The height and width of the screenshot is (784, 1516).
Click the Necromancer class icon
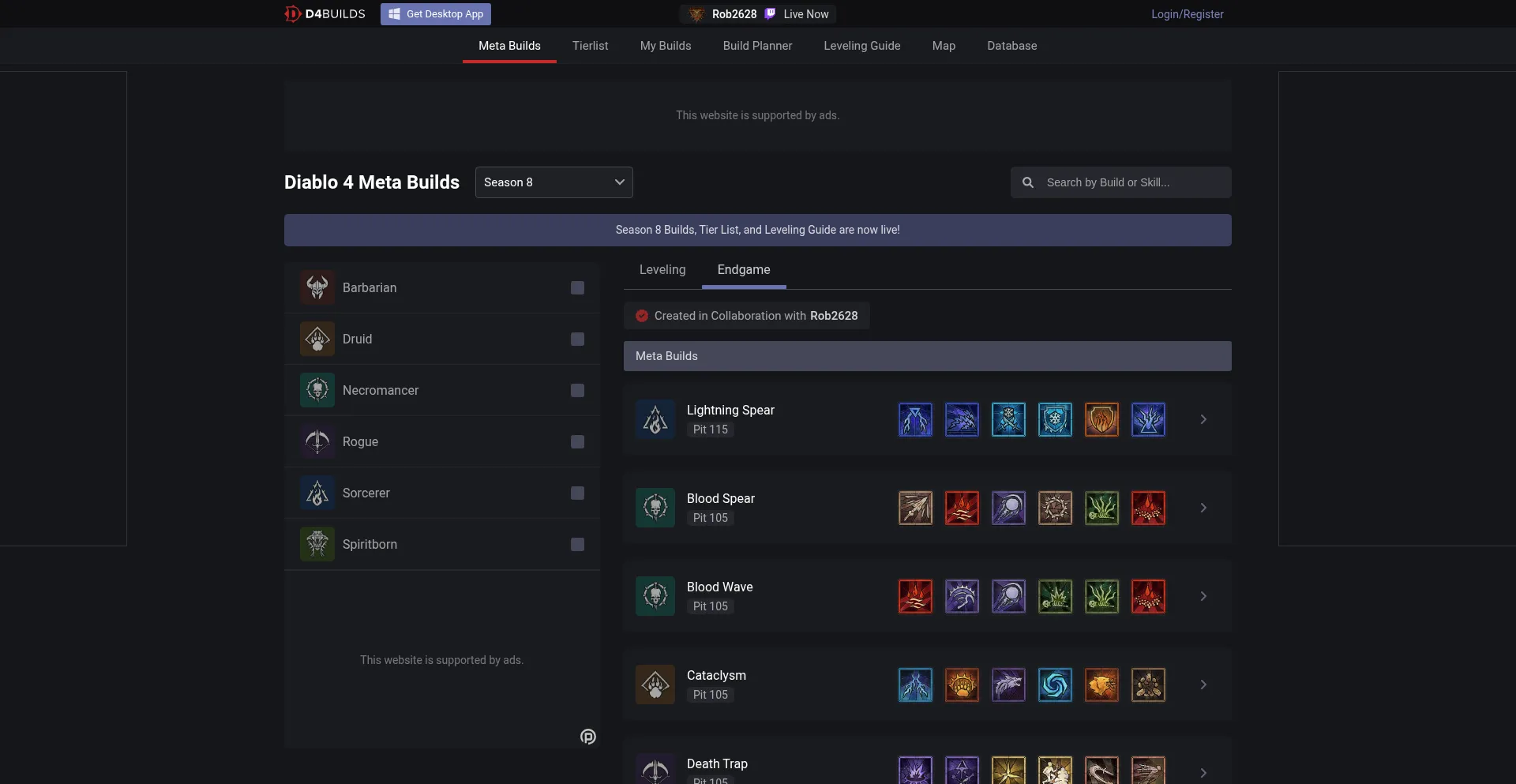pos(317,390)
